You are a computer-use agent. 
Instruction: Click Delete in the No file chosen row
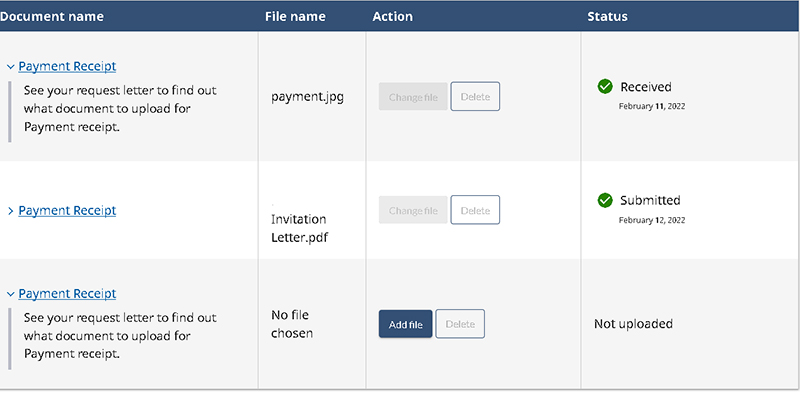coord(460,324)
